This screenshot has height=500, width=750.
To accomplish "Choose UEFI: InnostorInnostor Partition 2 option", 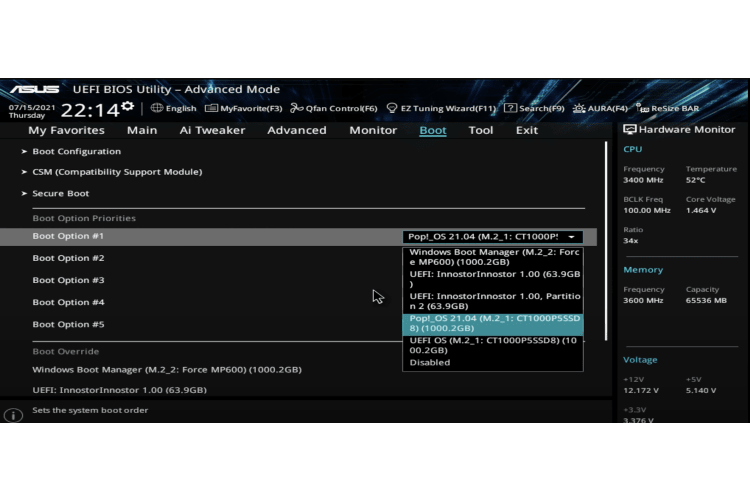I will click(x=493, y=301).
